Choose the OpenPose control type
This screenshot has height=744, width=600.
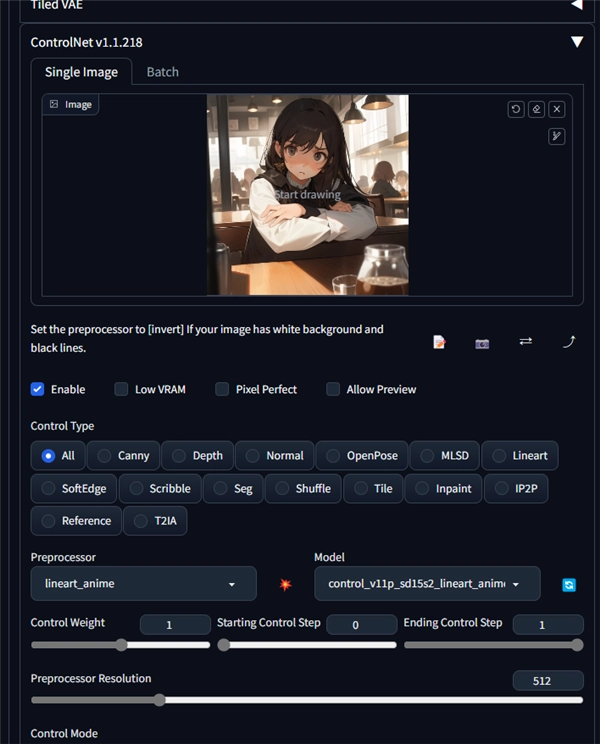362,456
